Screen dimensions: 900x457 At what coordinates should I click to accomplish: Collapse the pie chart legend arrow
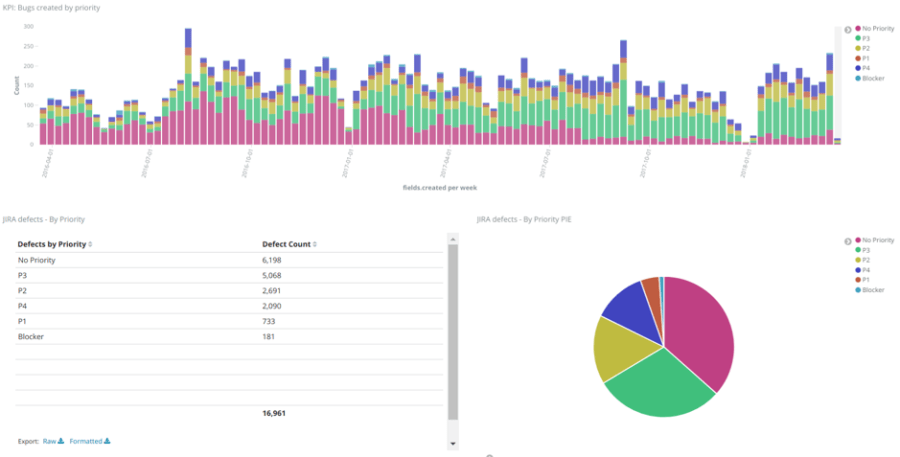coord(848,241)
